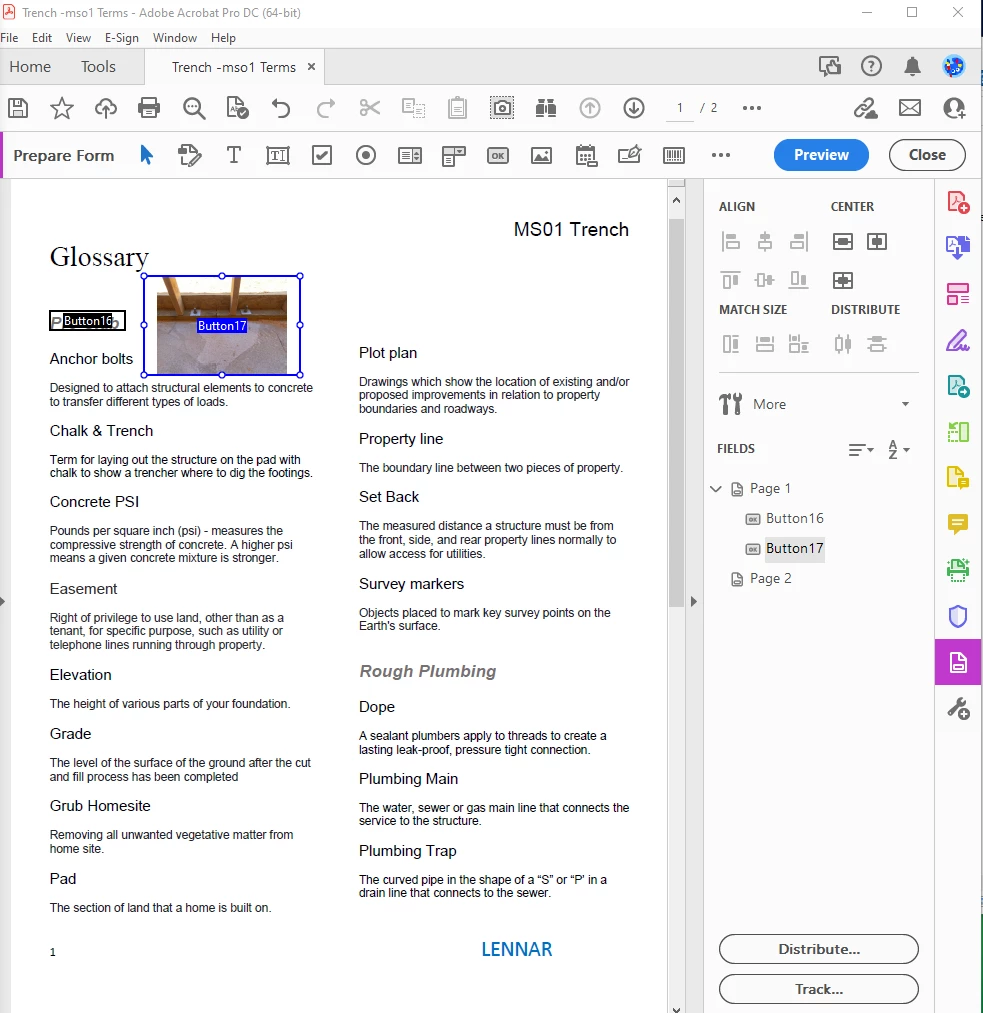Collapse the Page 1 fields tree
Screen dimensions: 983x1013
point(716,489)
